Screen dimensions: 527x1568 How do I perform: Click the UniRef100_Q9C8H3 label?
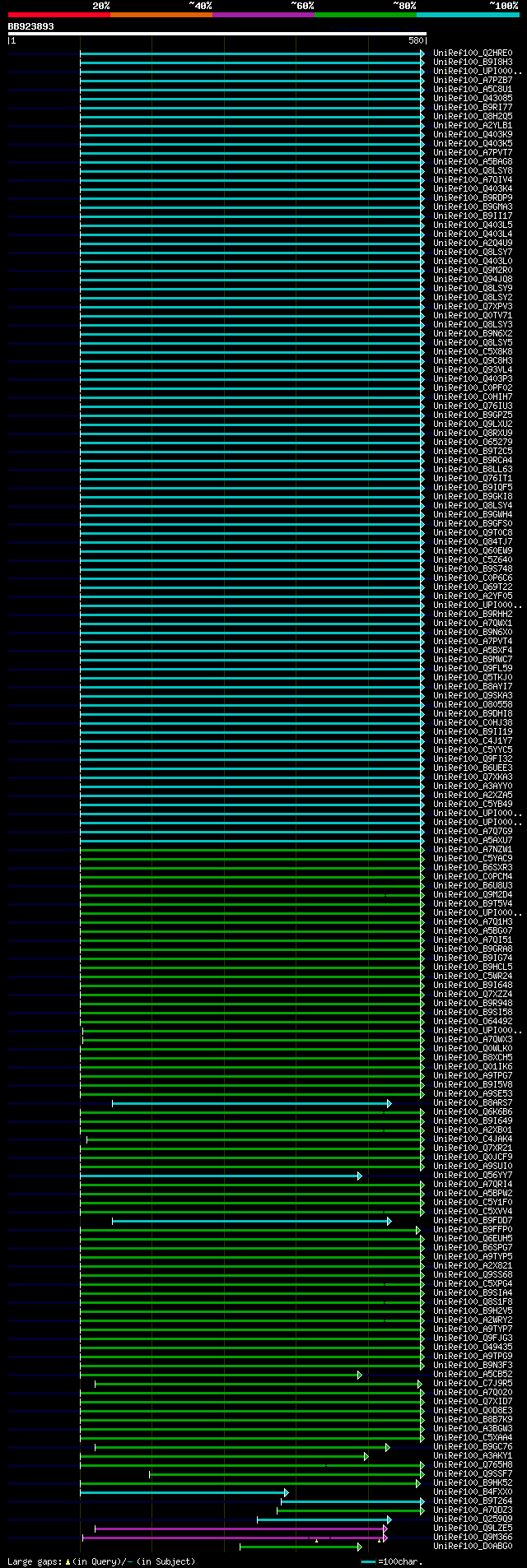pyautogui.click(x=473, y=361)
